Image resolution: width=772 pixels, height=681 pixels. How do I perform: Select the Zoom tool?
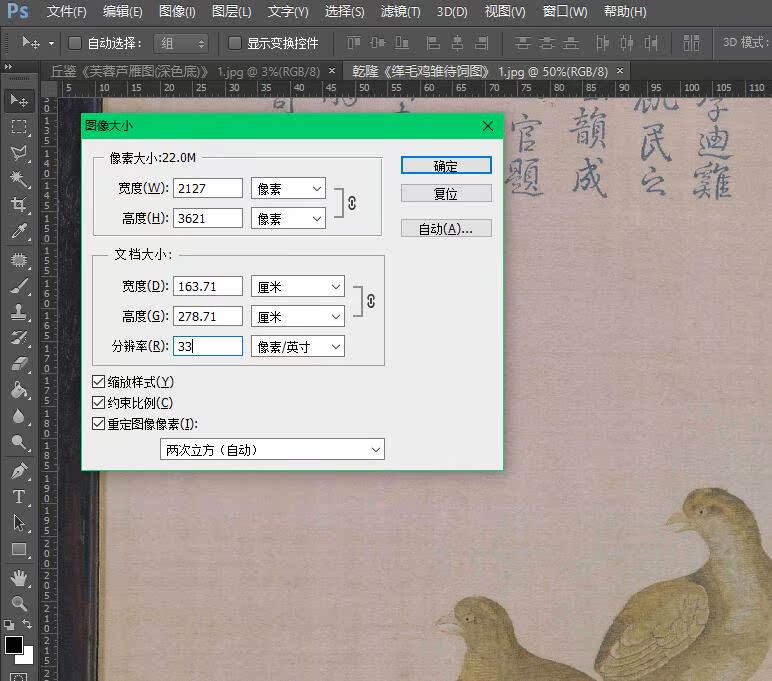pyautogui.click(x=19, y=604)
